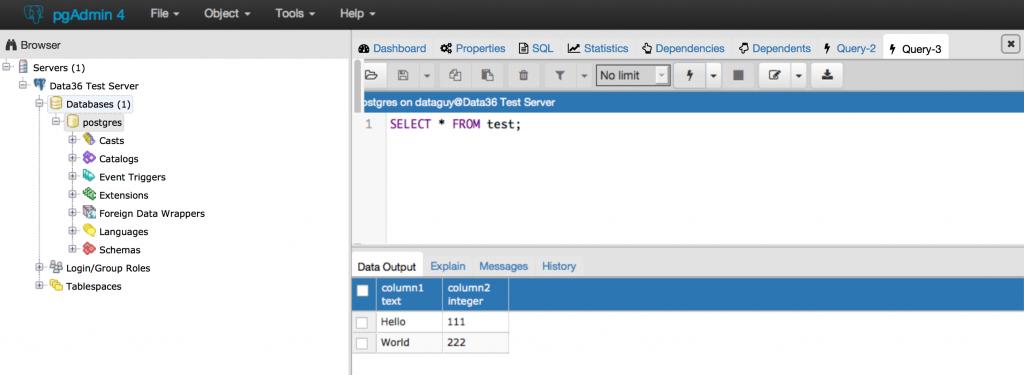Click the delete trash can icon
The height and width of the screenshot is (375, 1024).
point(523,75)
